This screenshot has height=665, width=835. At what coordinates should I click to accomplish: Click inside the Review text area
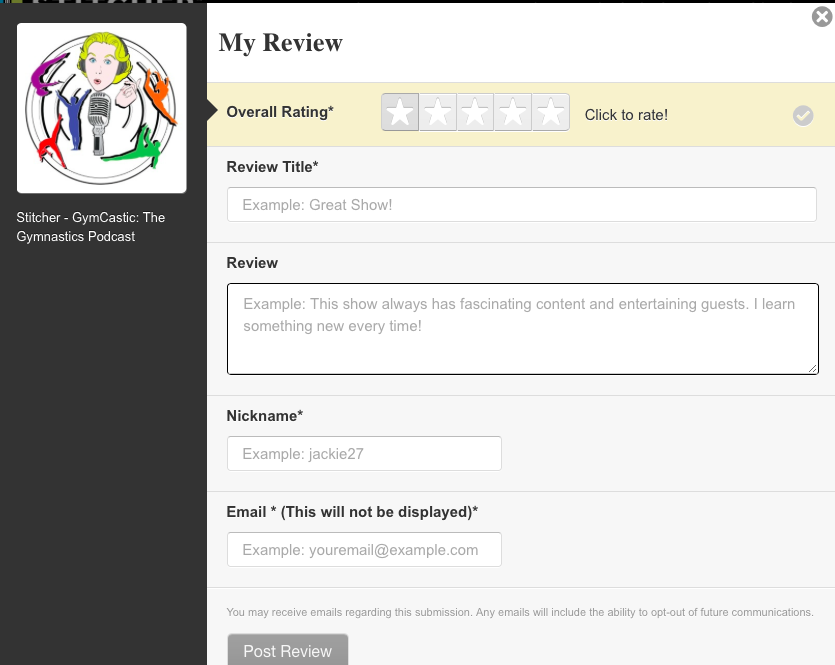tap(522, 329)
